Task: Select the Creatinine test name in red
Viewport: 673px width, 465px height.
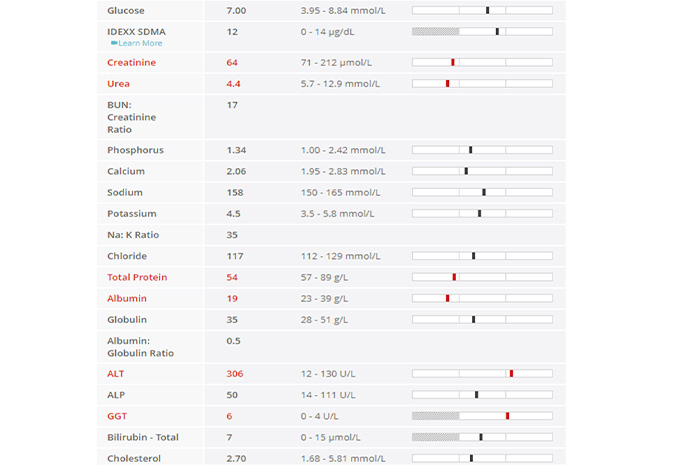Action: tap(131, 63)
